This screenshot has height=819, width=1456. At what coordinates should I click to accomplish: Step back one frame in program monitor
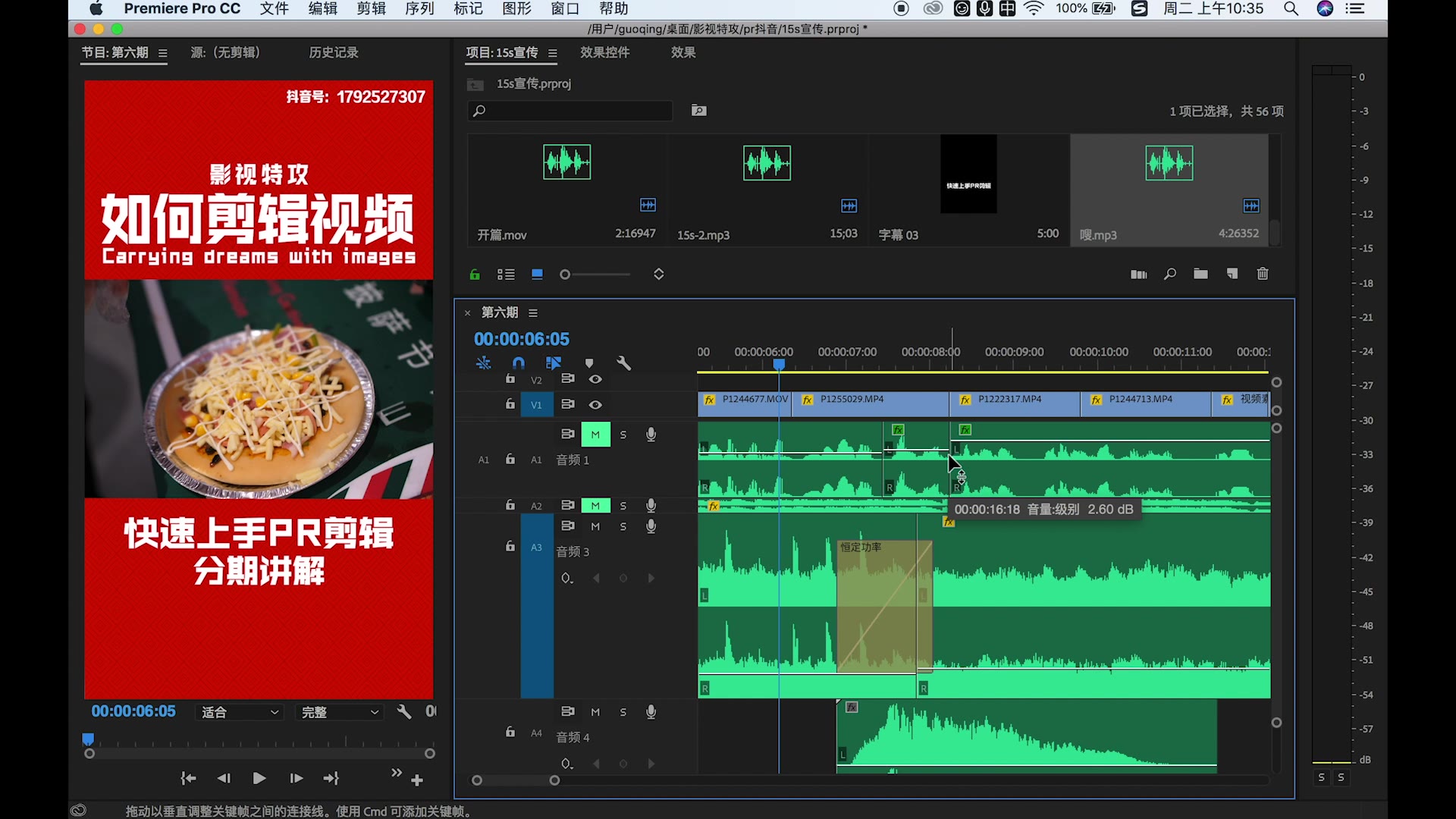click(x=224, y=778)
